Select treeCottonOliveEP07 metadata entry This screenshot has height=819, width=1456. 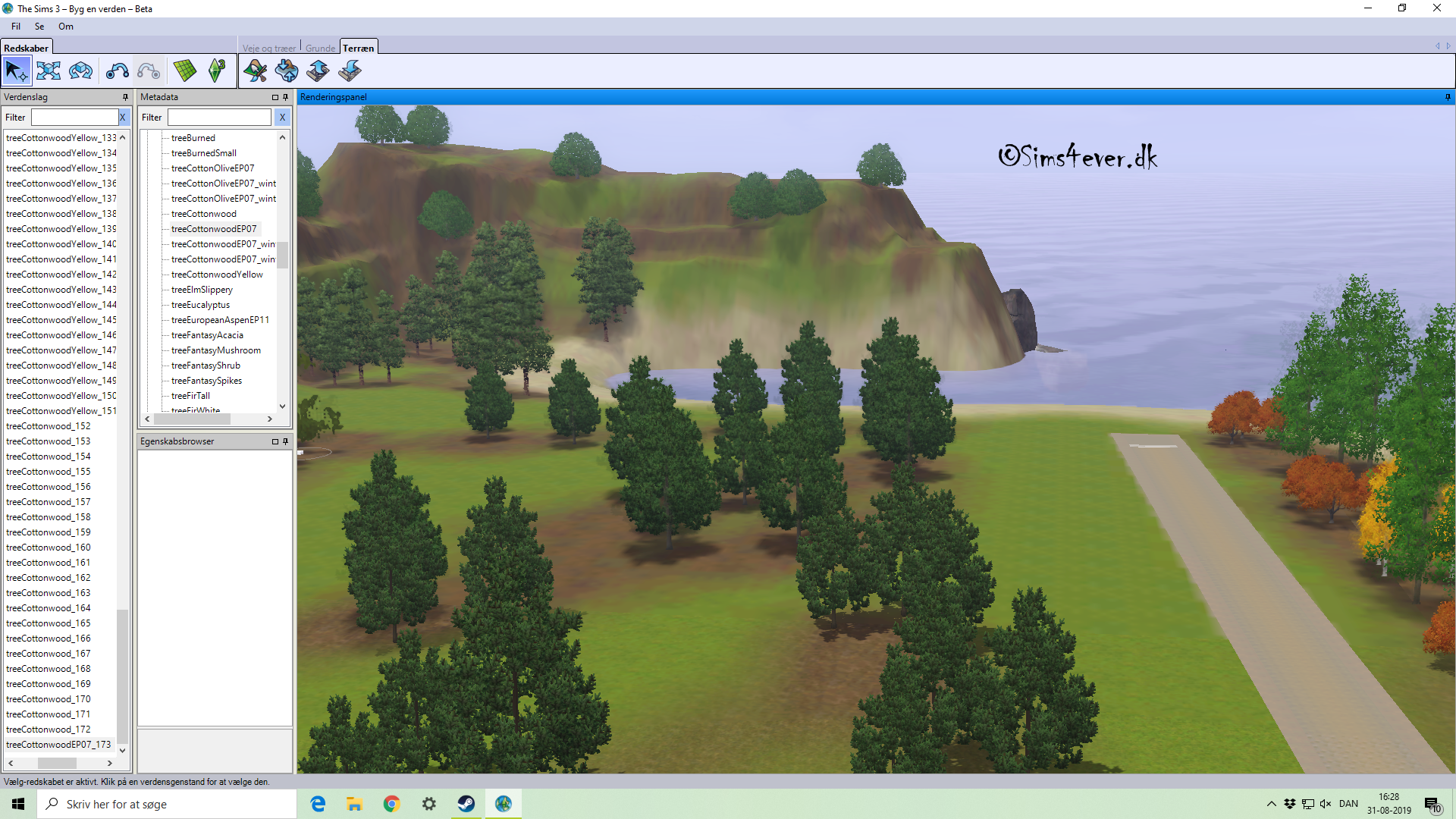(213, 168)
